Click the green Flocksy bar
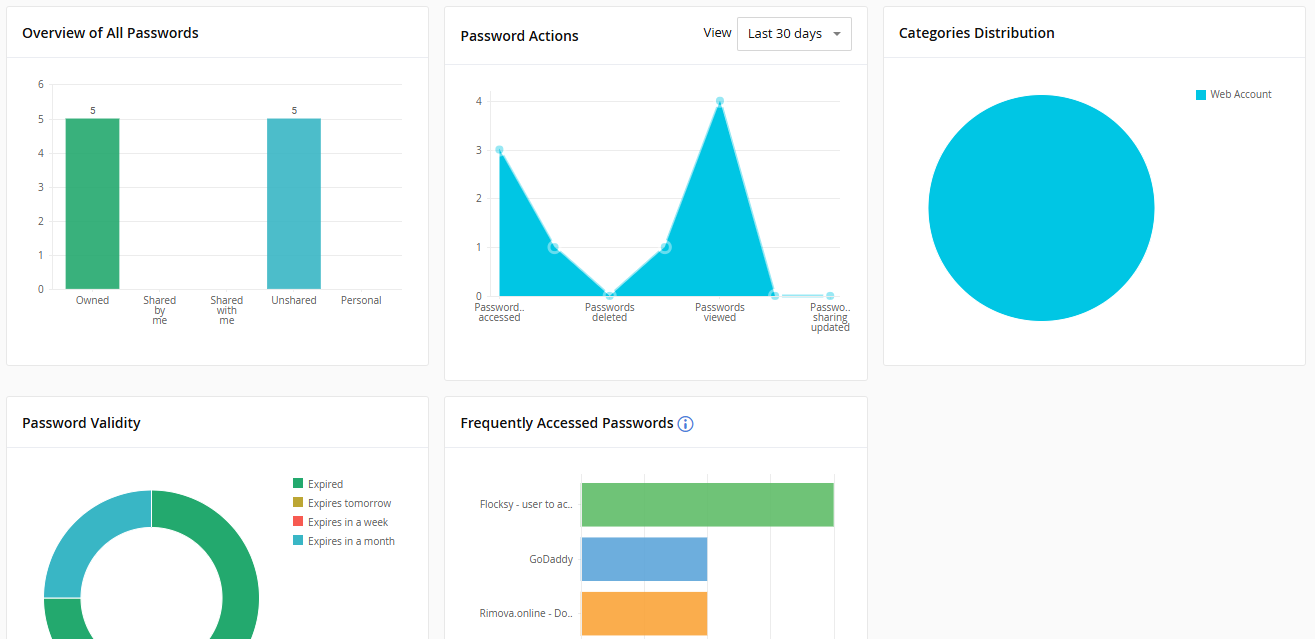This screenshot has height=641, width=1315. pos(707,505)
